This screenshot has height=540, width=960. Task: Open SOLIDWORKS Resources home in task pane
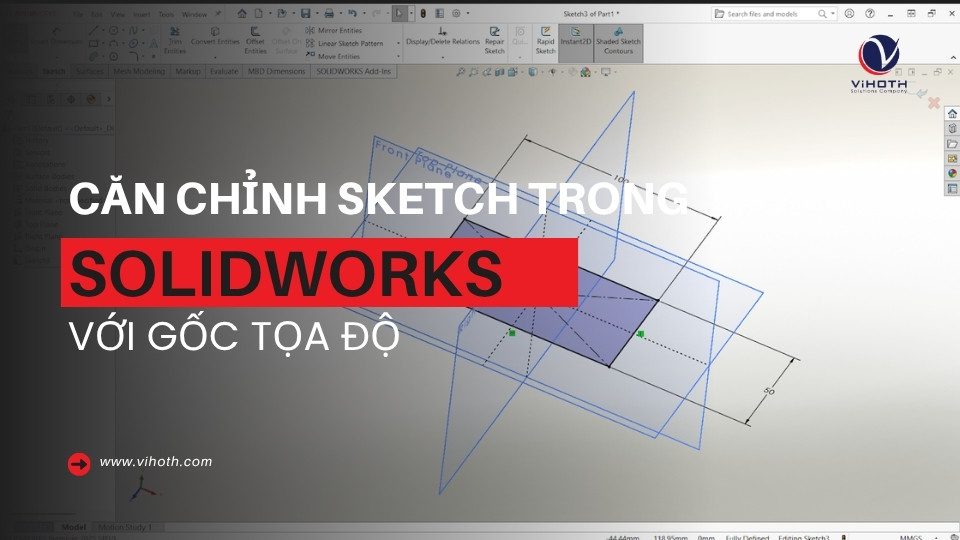tap(952, 114)
